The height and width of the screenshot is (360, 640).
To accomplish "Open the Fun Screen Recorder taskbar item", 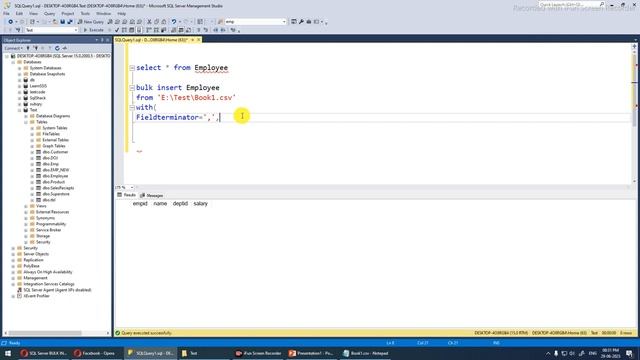I will point(258,353).
